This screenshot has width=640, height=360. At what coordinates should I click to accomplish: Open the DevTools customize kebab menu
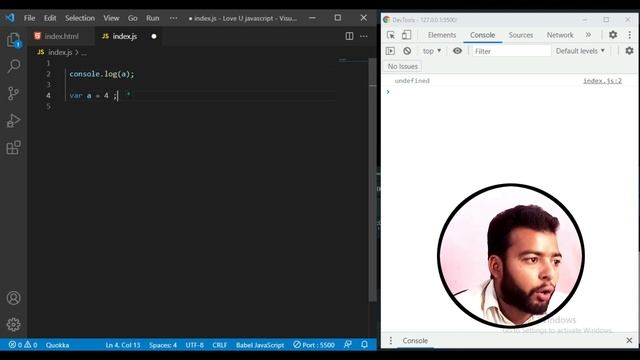click(x=630, y=35)
